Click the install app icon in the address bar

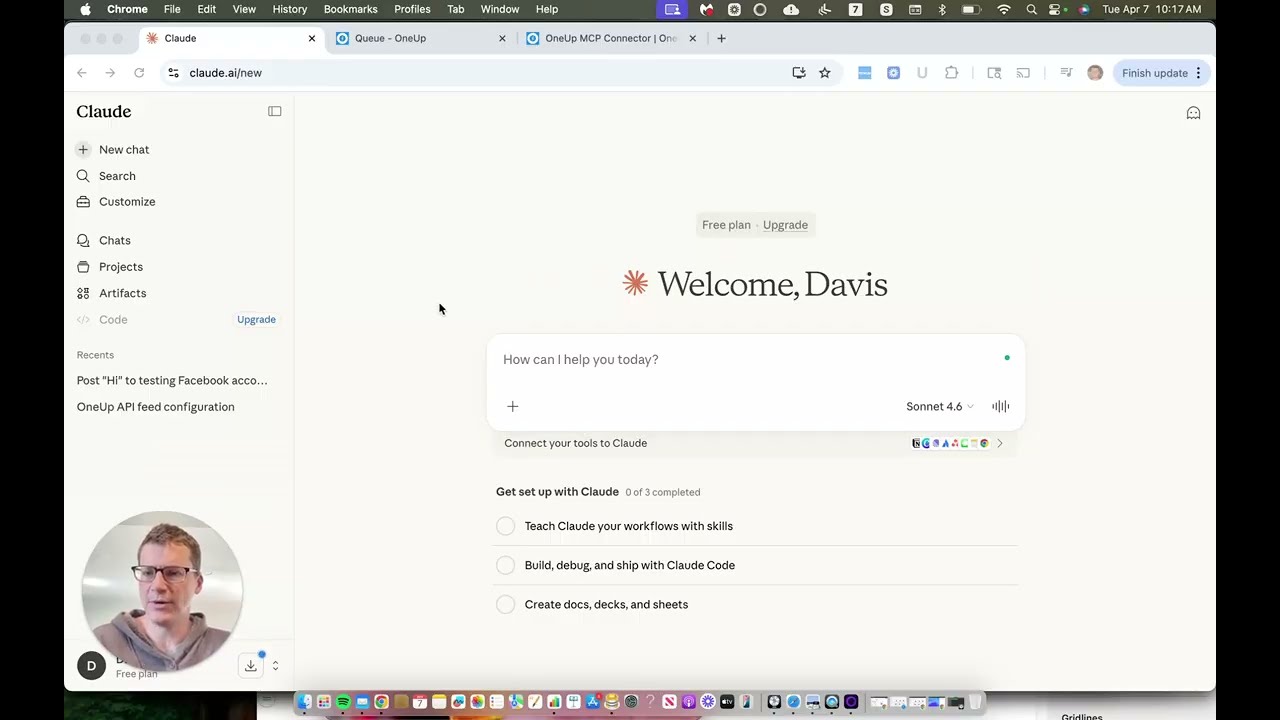pos(799,73)
